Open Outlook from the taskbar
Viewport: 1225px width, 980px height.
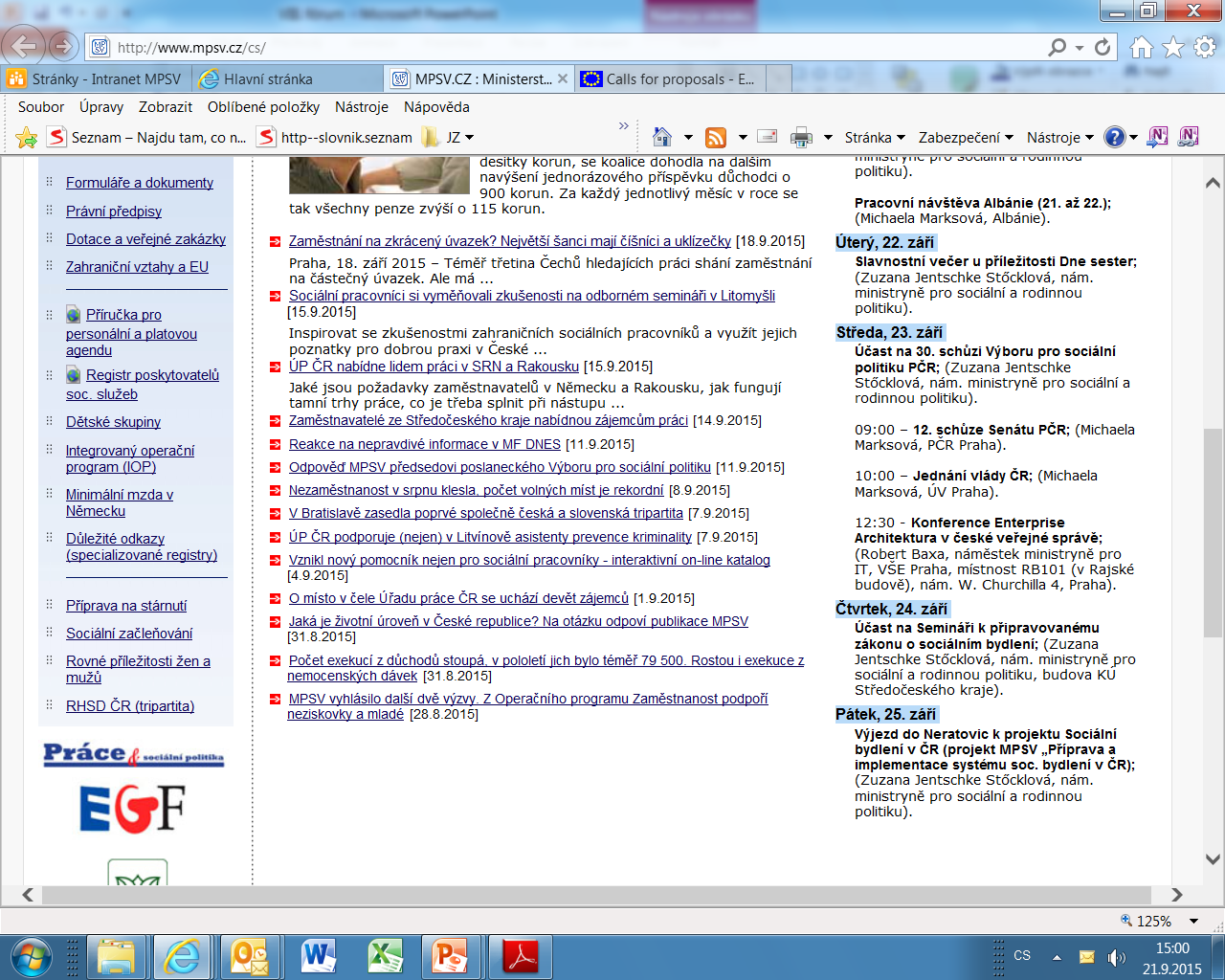[x=251, y=956]
